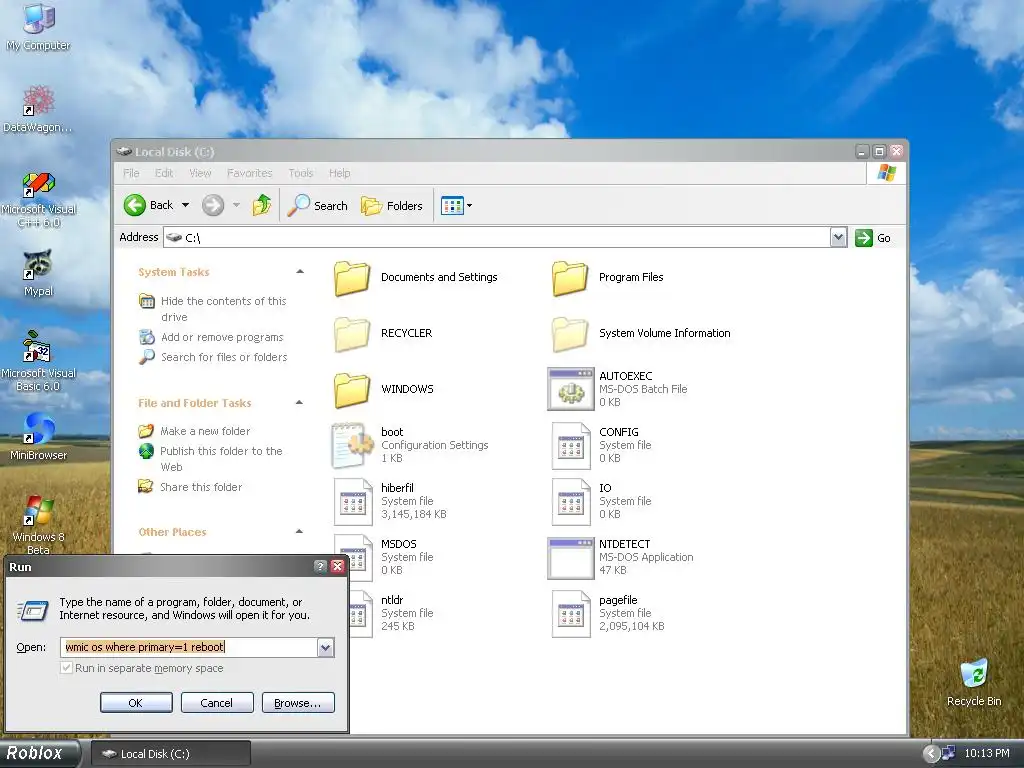
Task: Click the network computers tray icon
Action: pyautogui.click(x=948, y=754)
